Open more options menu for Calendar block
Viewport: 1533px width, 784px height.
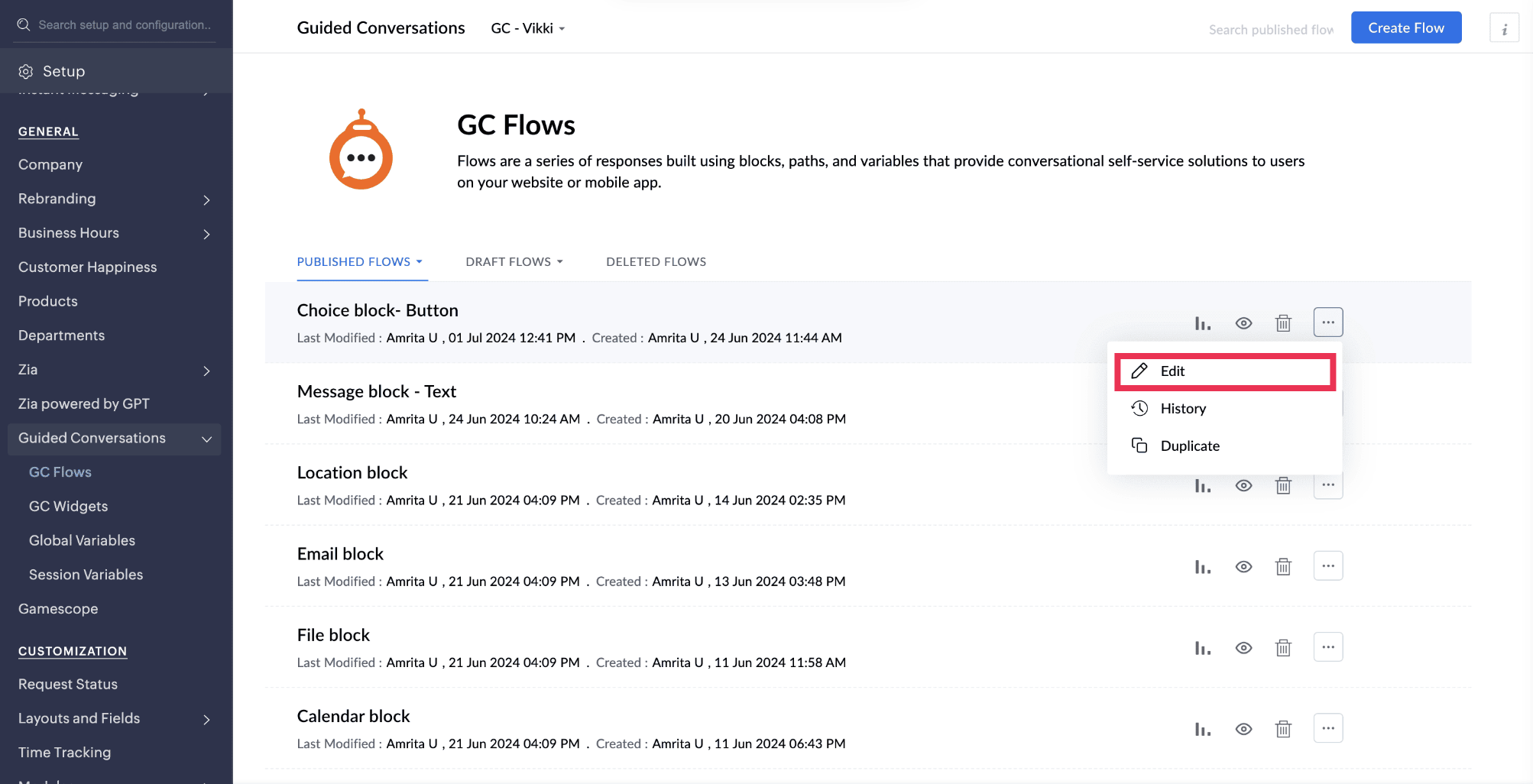coord(1327,728)
